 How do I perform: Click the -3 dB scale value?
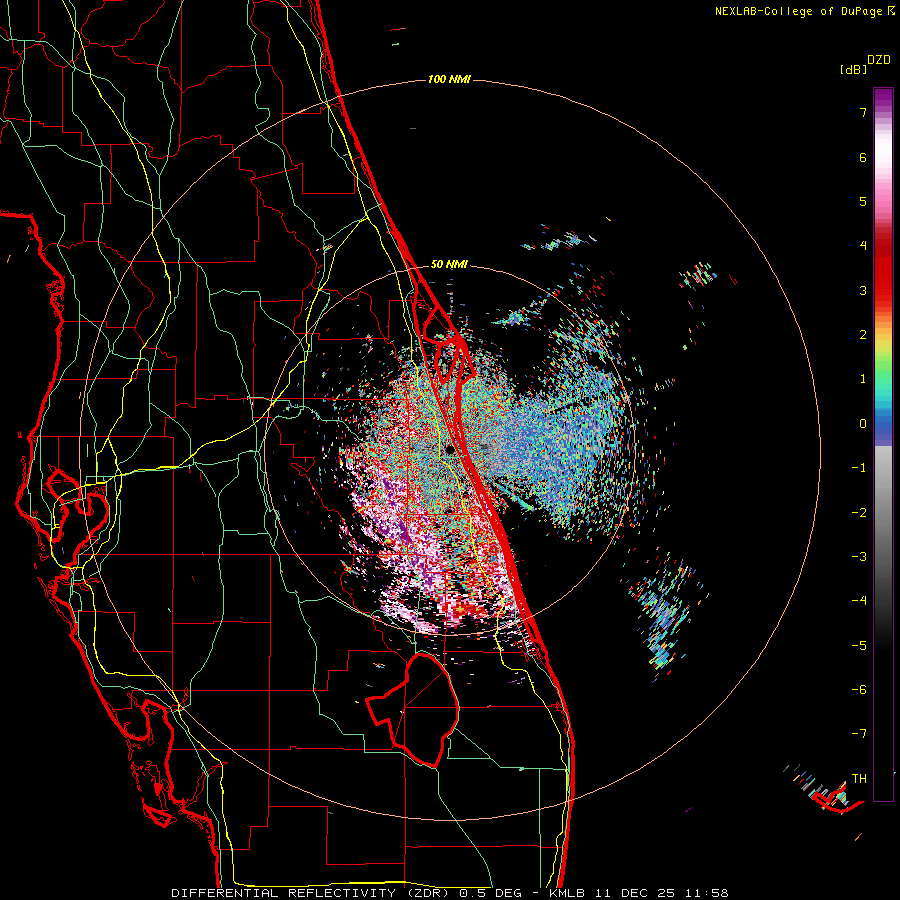pyautogui.click(x=859, y=556)
